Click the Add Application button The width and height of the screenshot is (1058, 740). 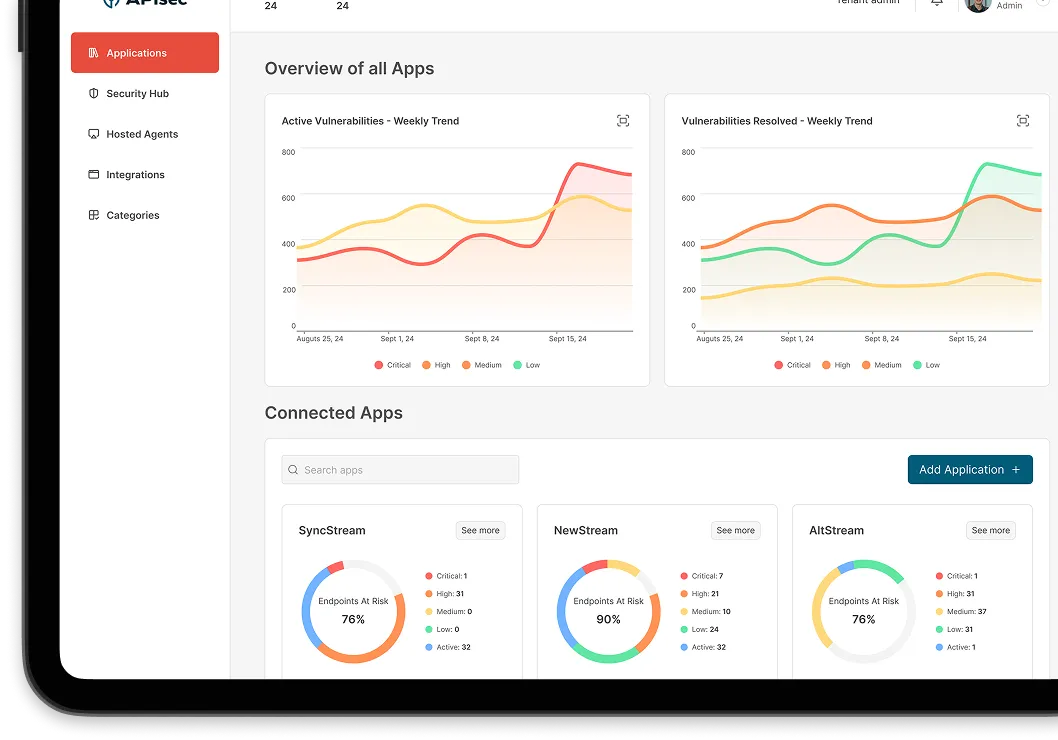tap(969, 469)
